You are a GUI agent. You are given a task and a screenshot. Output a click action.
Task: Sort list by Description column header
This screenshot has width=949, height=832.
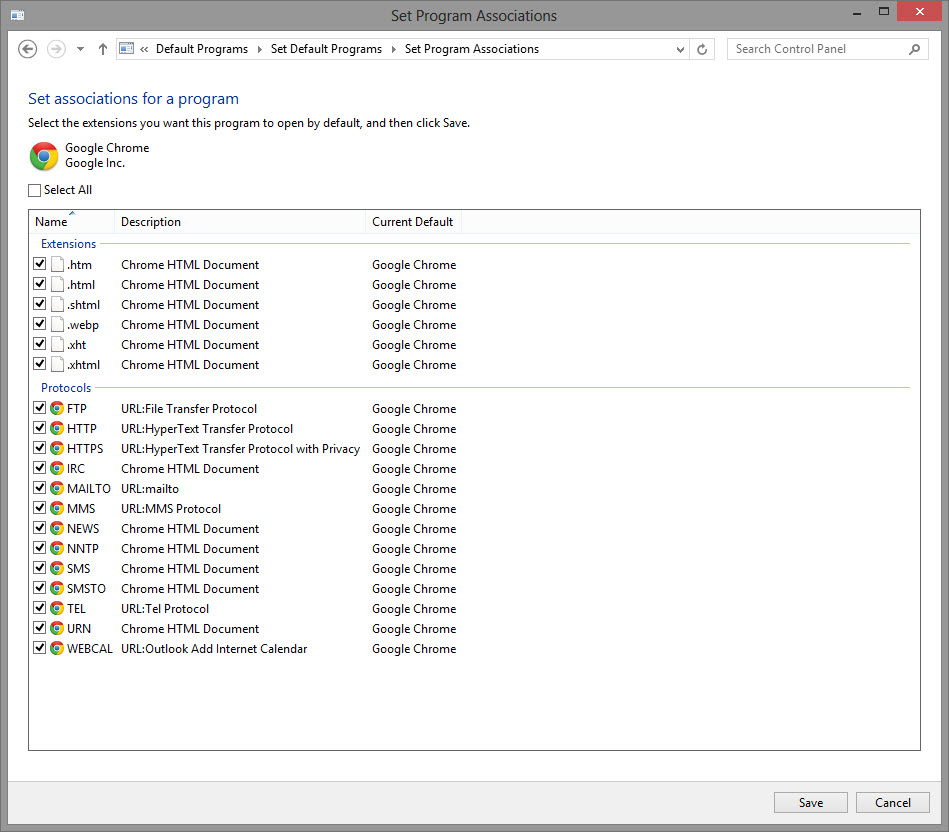click(240, 222)
